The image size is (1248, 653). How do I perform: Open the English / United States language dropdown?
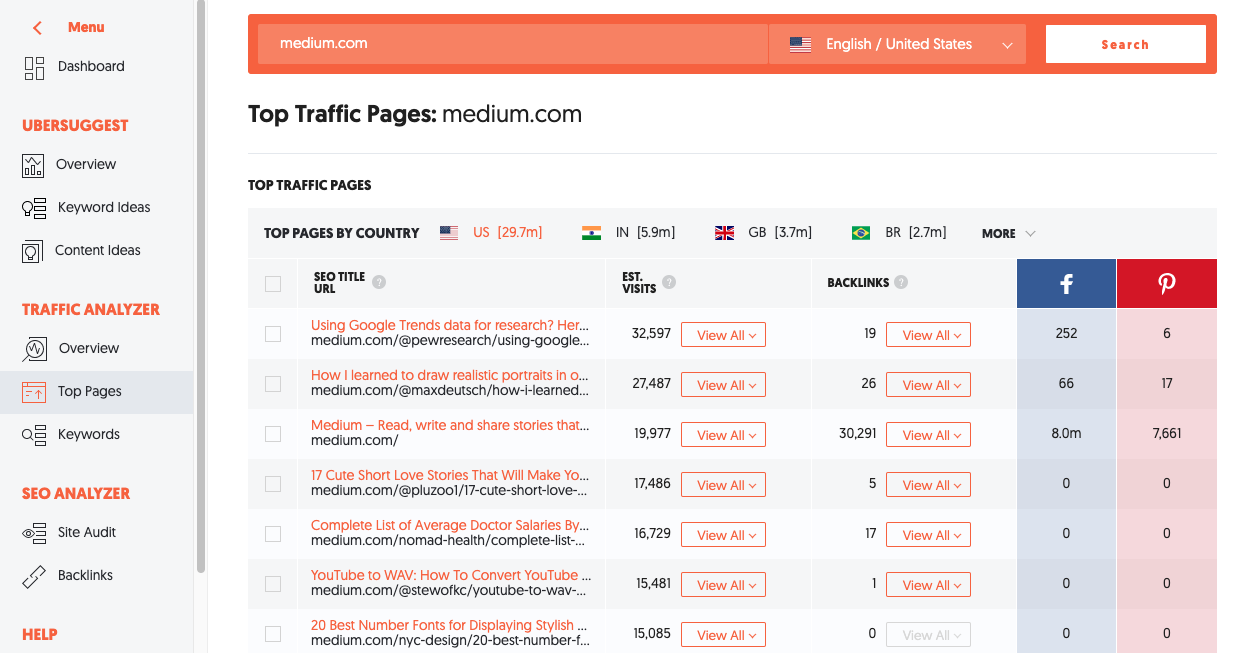pos(897,44)
